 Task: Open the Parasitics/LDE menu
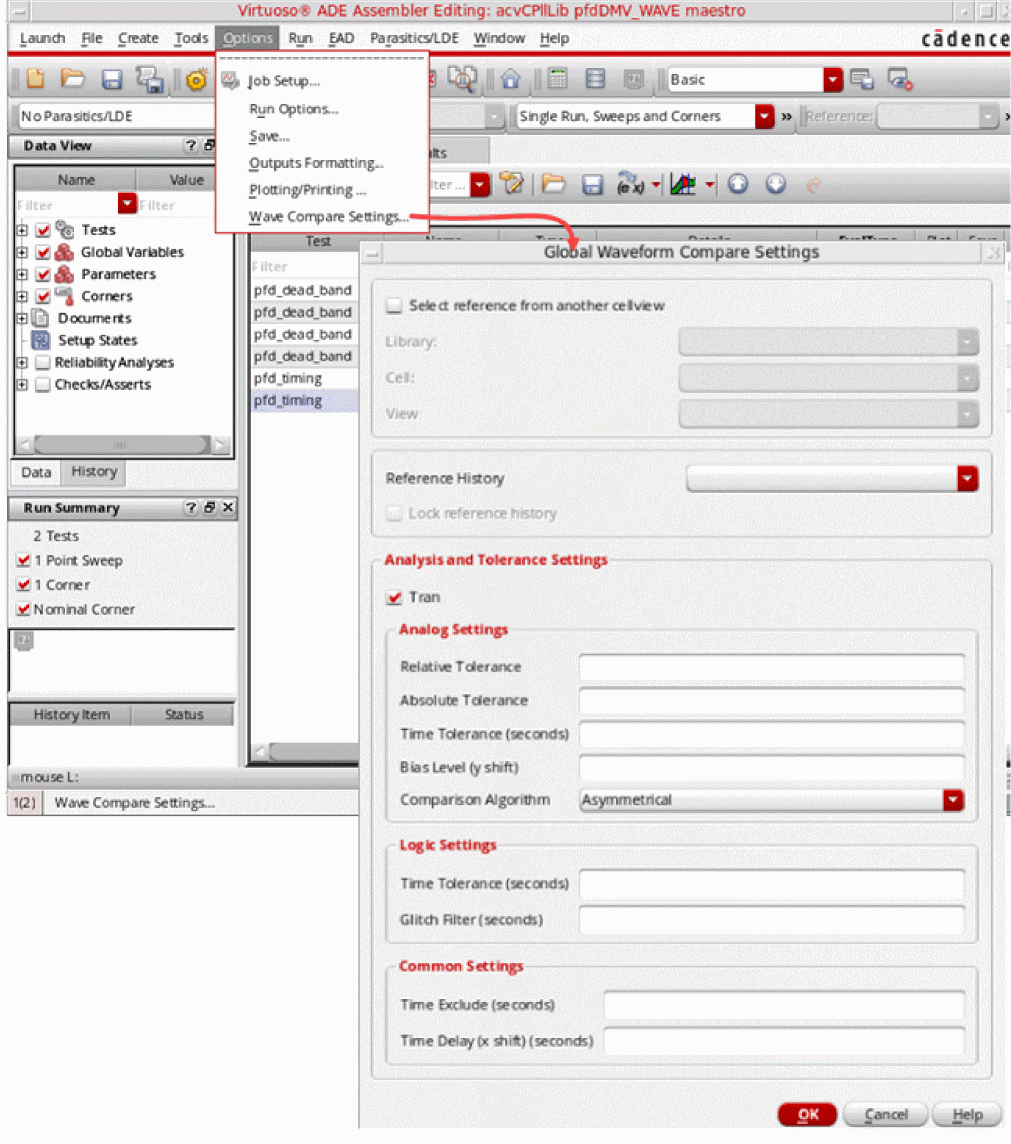tap(414, 38)
